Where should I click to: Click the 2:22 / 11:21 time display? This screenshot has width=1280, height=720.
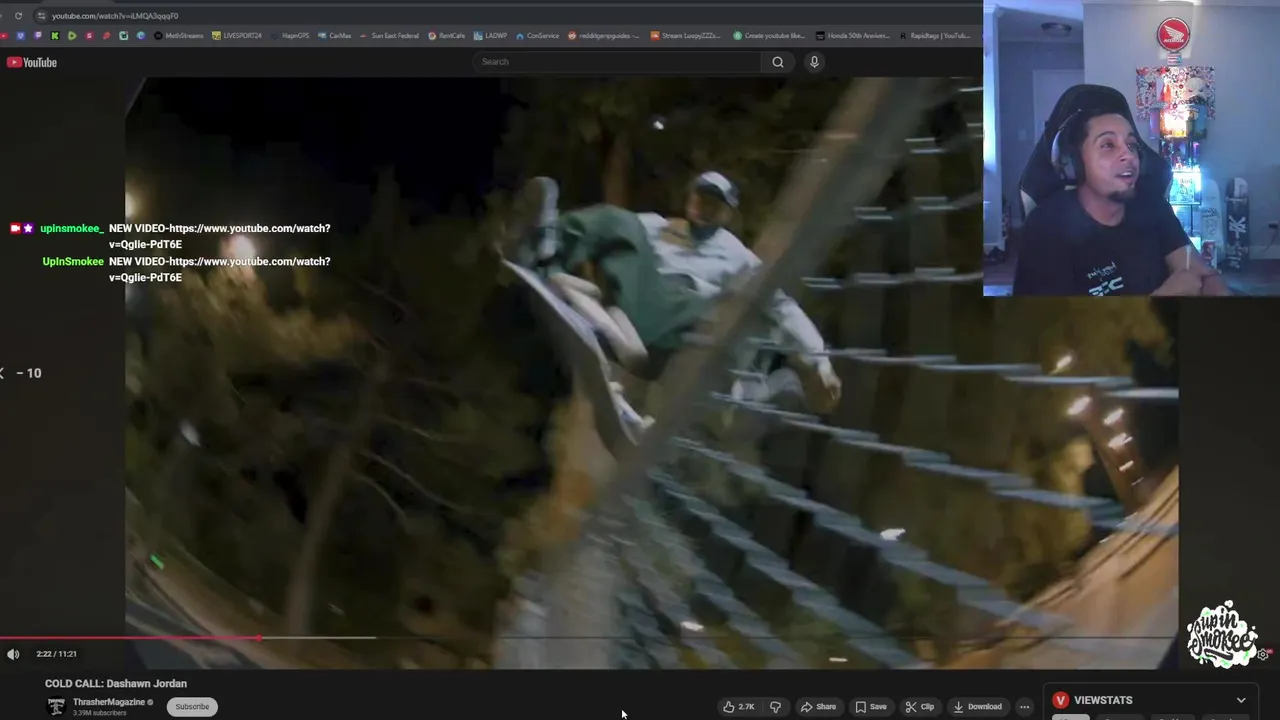[x=57, y=654]
